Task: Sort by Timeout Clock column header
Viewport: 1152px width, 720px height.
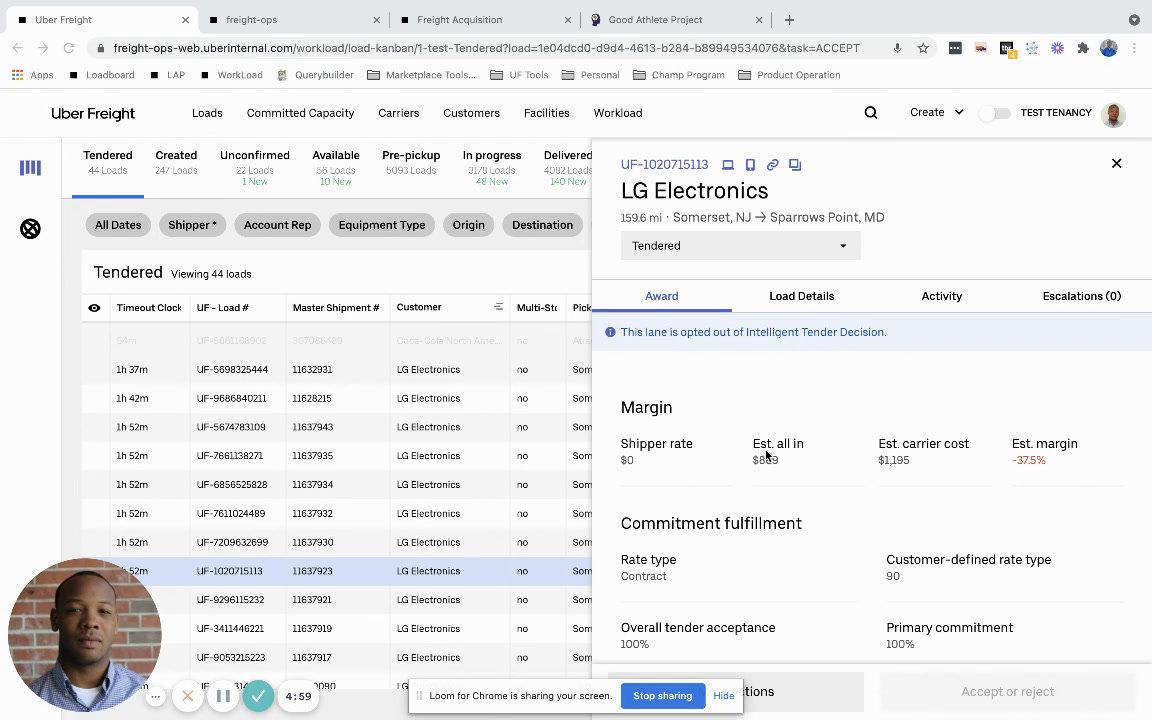Action: click(x=149, y=308)
